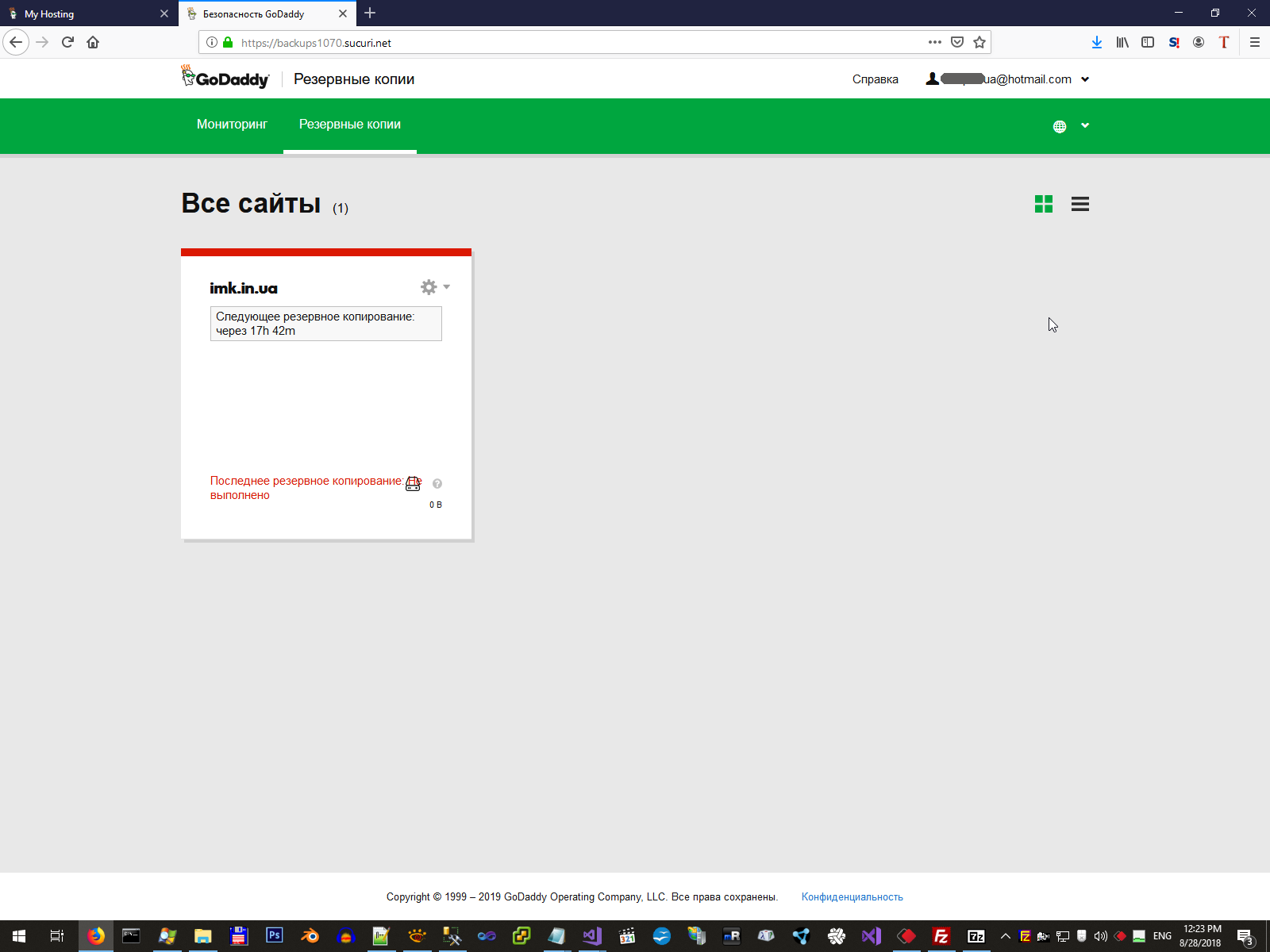Open the Firefox downloads panel
Screen dimensions: 1270x952
pyautogui.click(x=1097, y=42)
